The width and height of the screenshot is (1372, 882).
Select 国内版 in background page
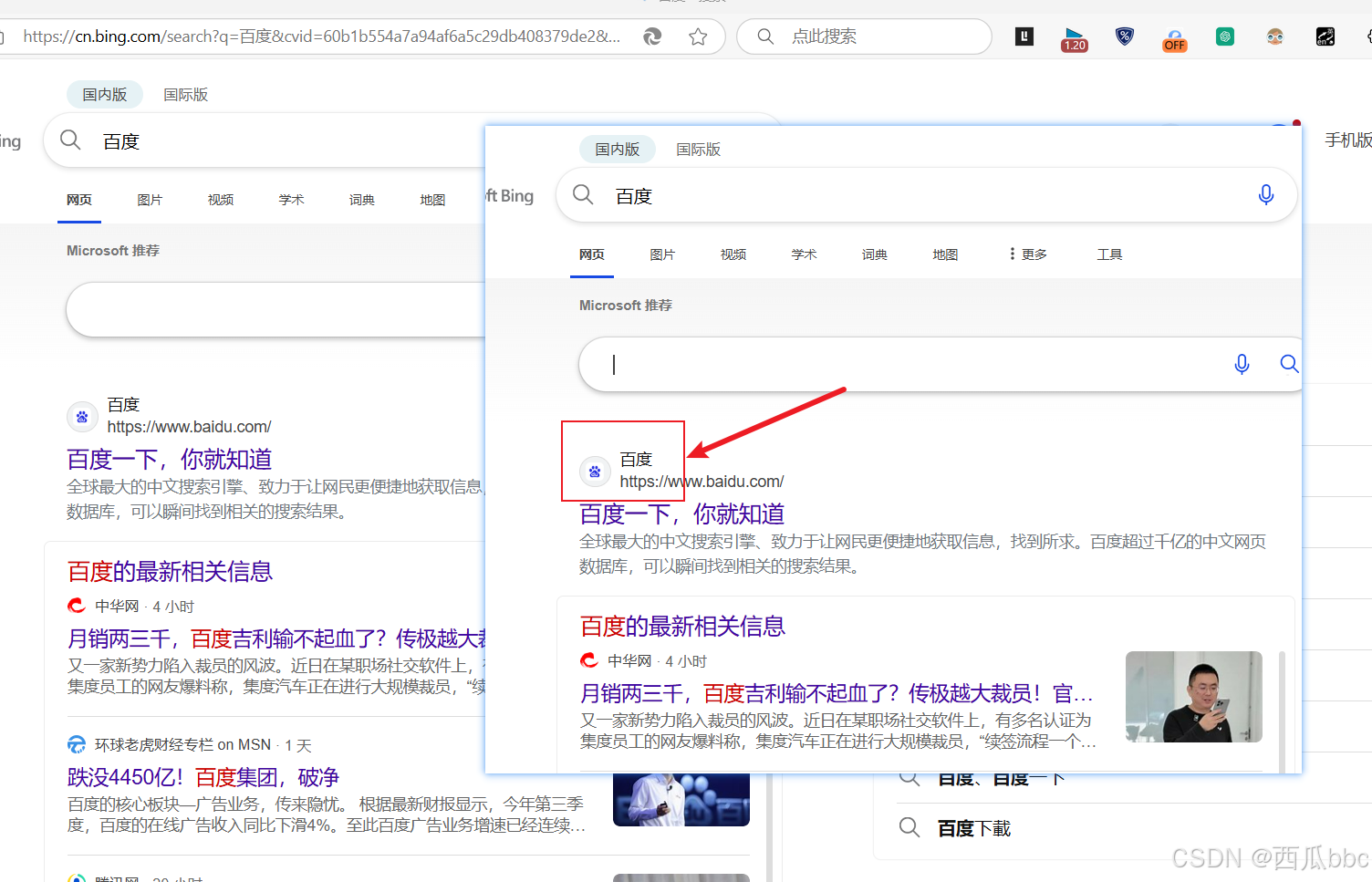[x=105, y=94]
